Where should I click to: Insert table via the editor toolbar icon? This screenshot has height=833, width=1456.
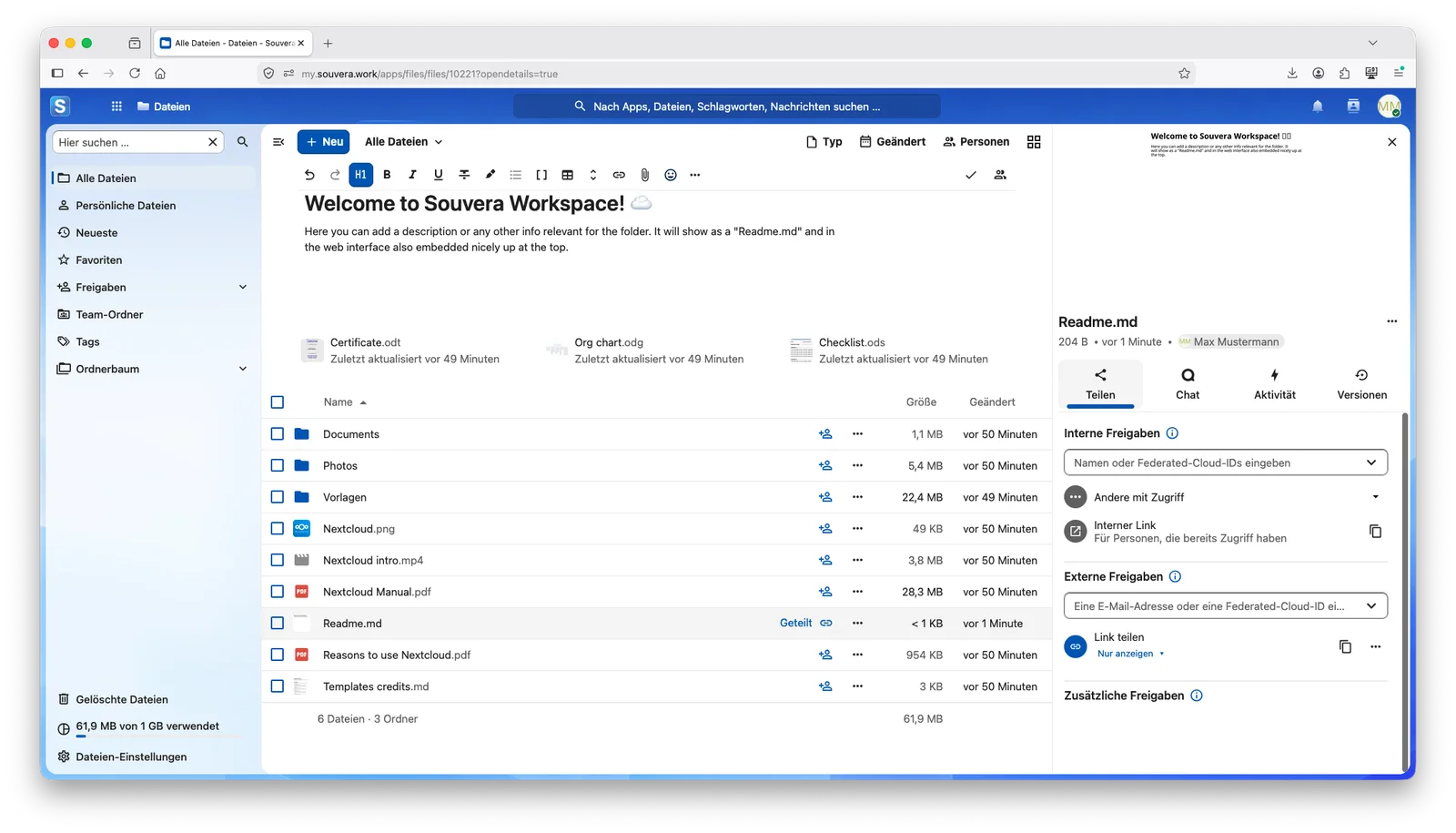567,175
